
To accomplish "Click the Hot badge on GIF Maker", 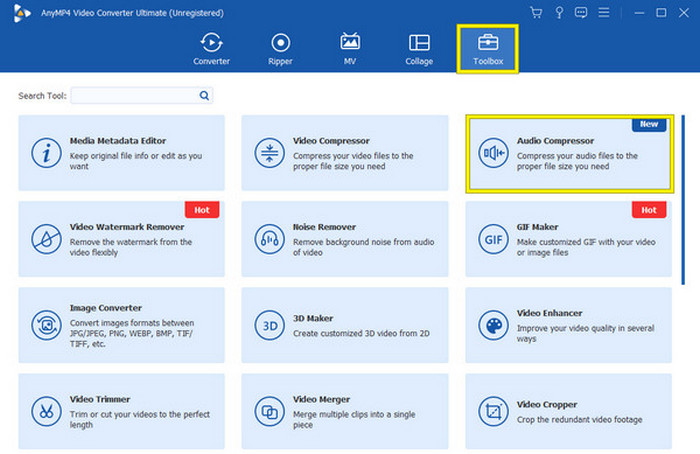I will [x=649, y=210].
